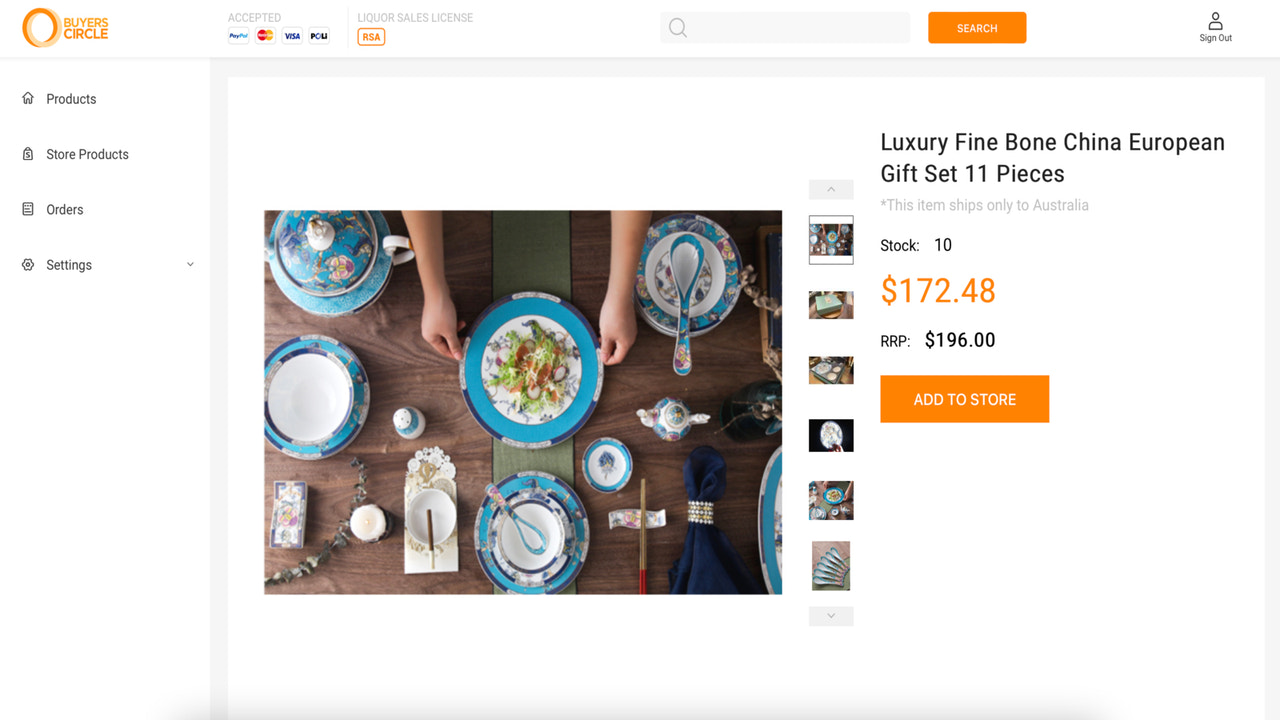The width and height of the screenshot is (1280, 720).
Task: Click the ADD TO STORE button
Action: pyautogui.click(x=964, y=399)
